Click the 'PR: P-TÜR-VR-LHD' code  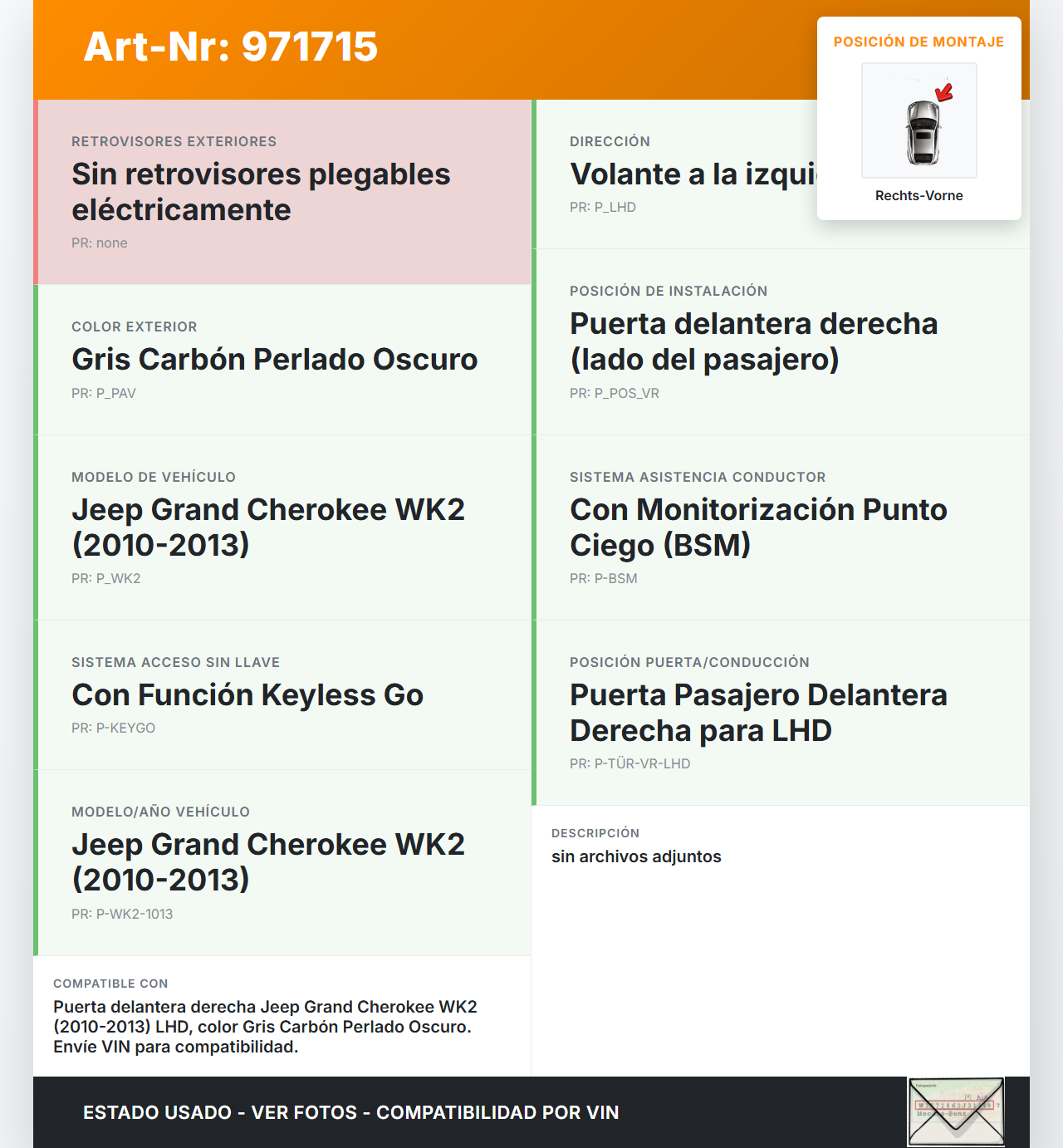630,763
